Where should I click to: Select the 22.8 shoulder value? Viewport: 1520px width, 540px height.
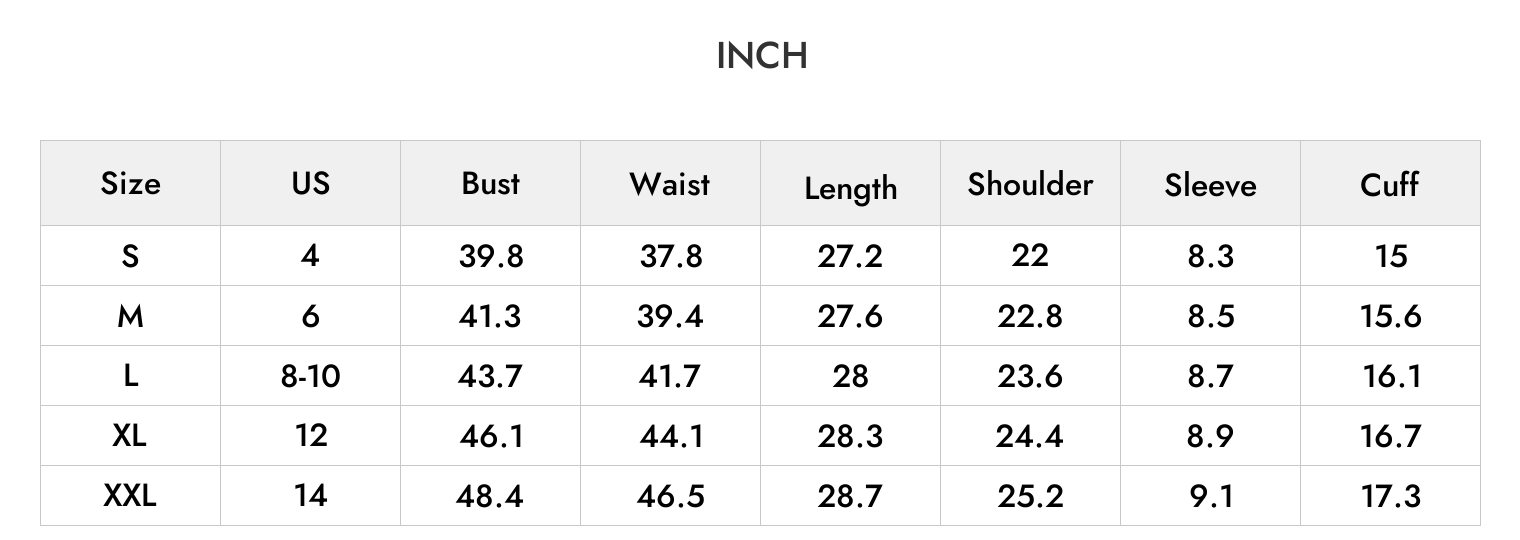click(1030, 316)
